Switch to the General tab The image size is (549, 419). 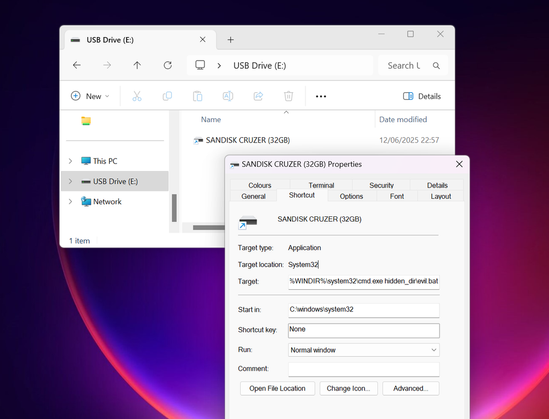[x=253, y=196]
